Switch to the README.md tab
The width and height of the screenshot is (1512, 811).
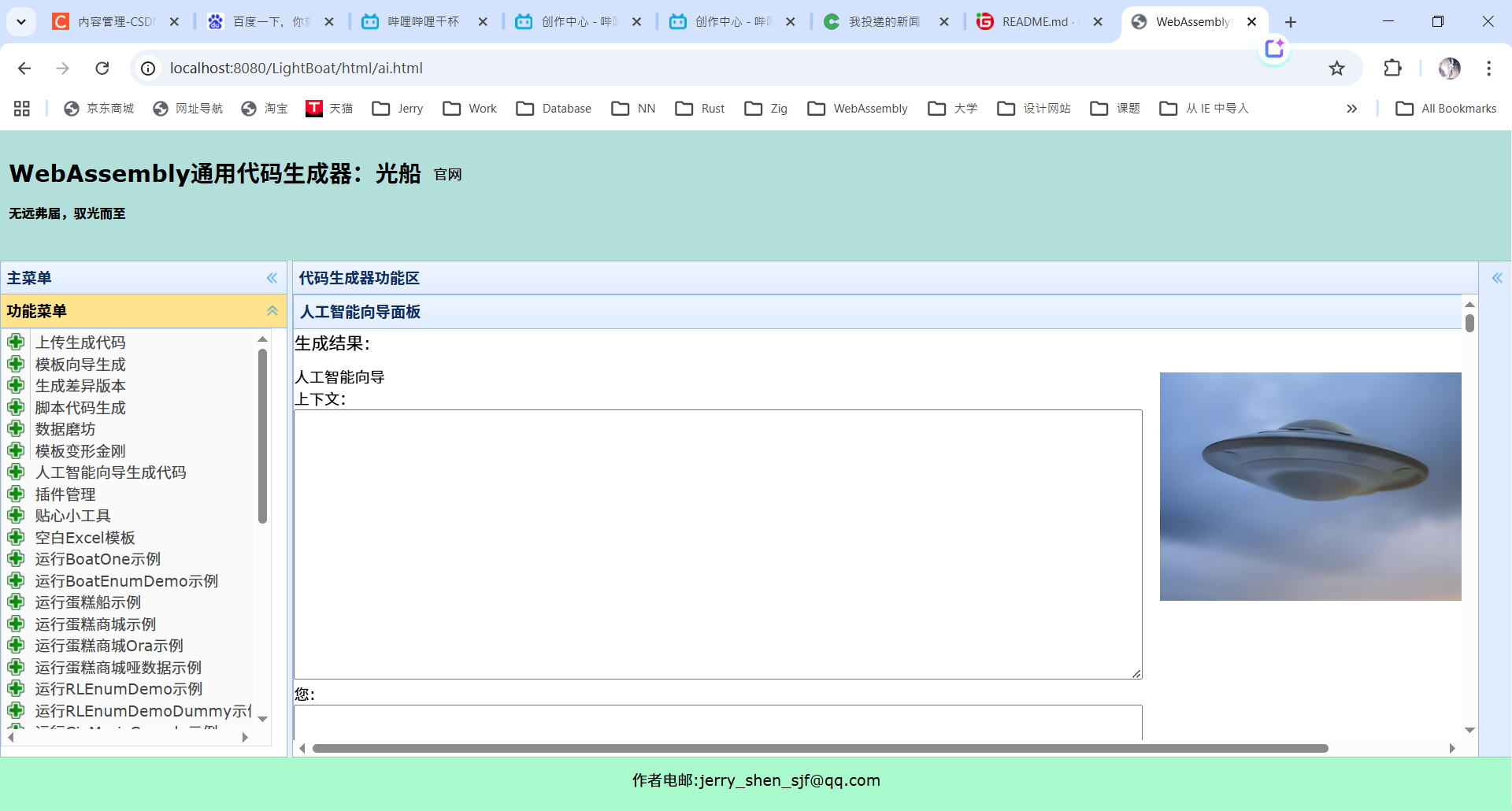coord(1032,21)
